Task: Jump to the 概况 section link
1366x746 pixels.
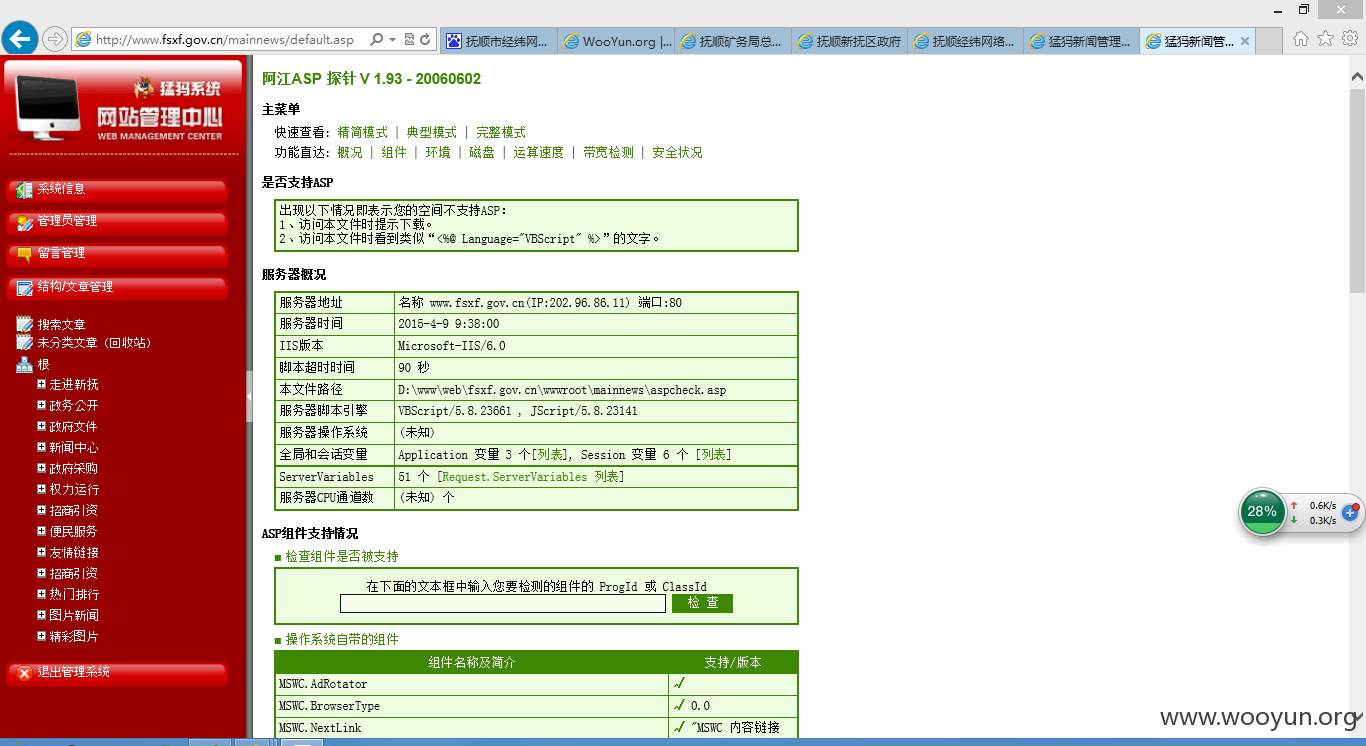Action: (x=350, y=152)
